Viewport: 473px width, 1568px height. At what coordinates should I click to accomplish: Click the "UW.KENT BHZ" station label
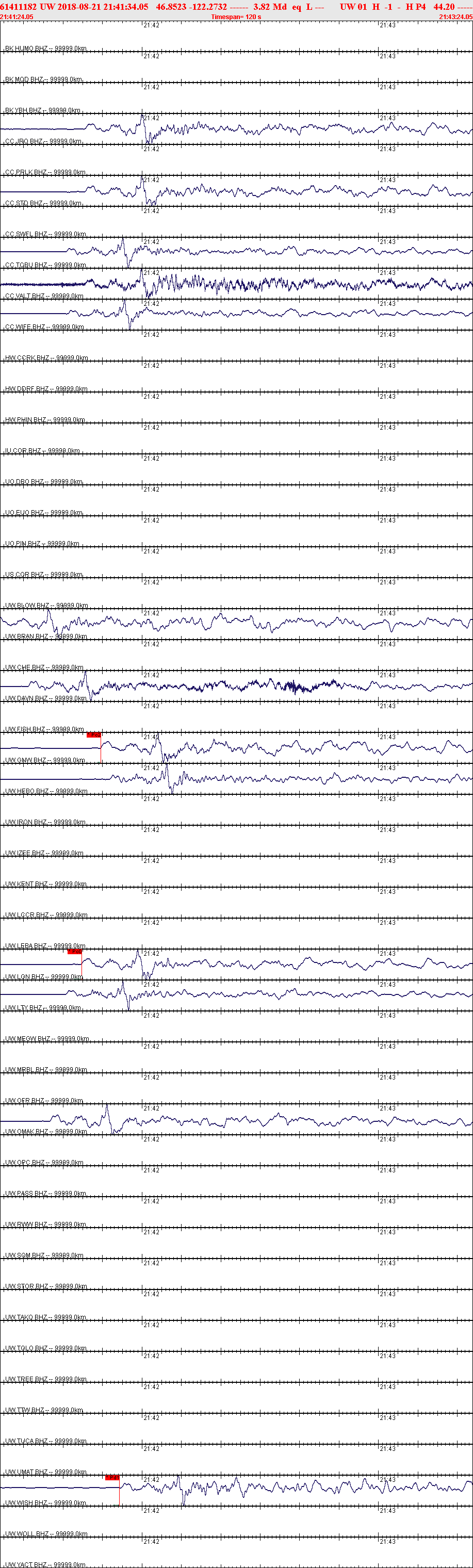click(26, 885)
